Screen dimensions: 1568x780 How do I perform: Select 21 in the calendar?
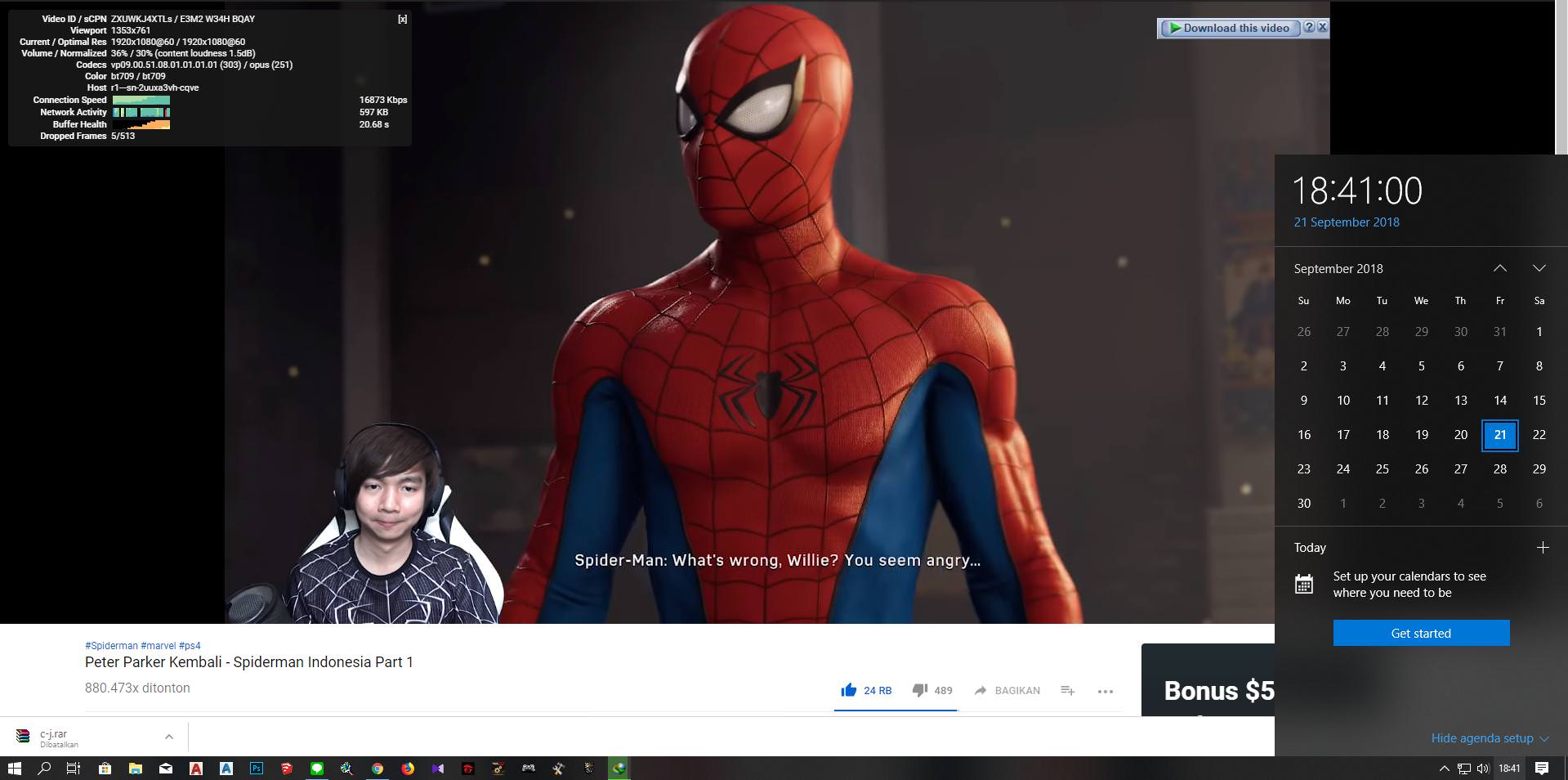(1500, 435)
